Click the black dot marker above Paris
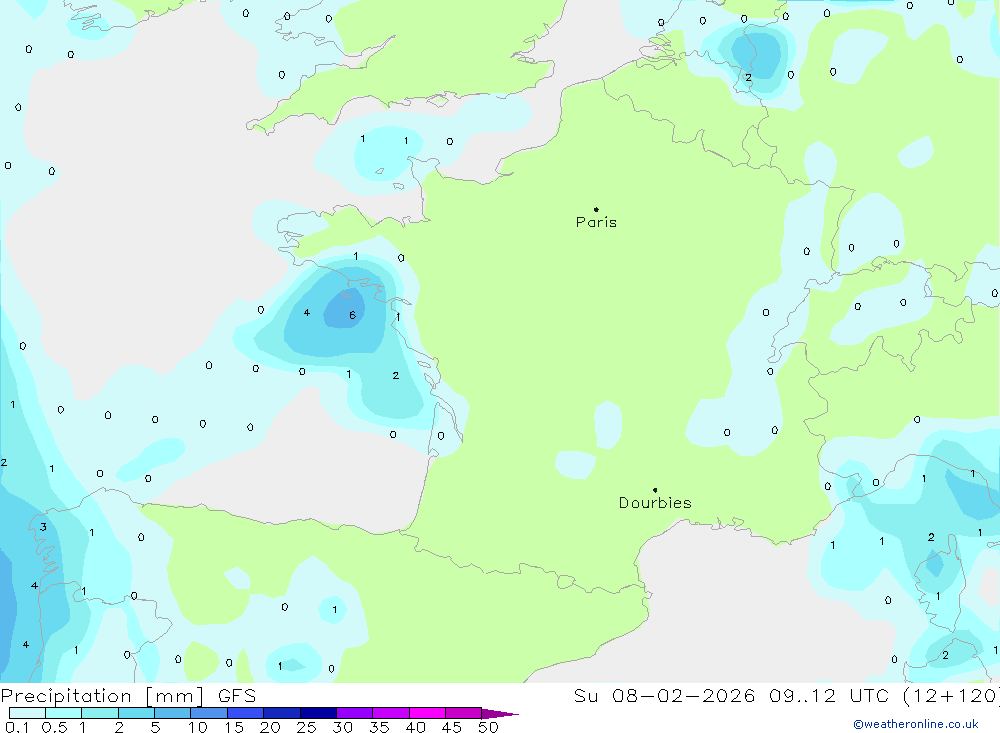 point(596,209)
